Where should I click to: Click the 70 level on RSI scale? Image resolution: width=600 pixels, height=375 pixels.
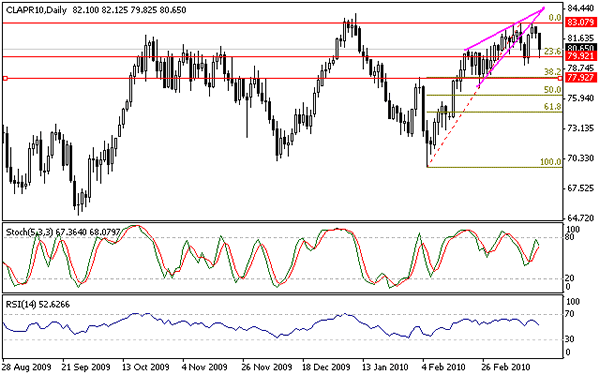pos(570,314)
